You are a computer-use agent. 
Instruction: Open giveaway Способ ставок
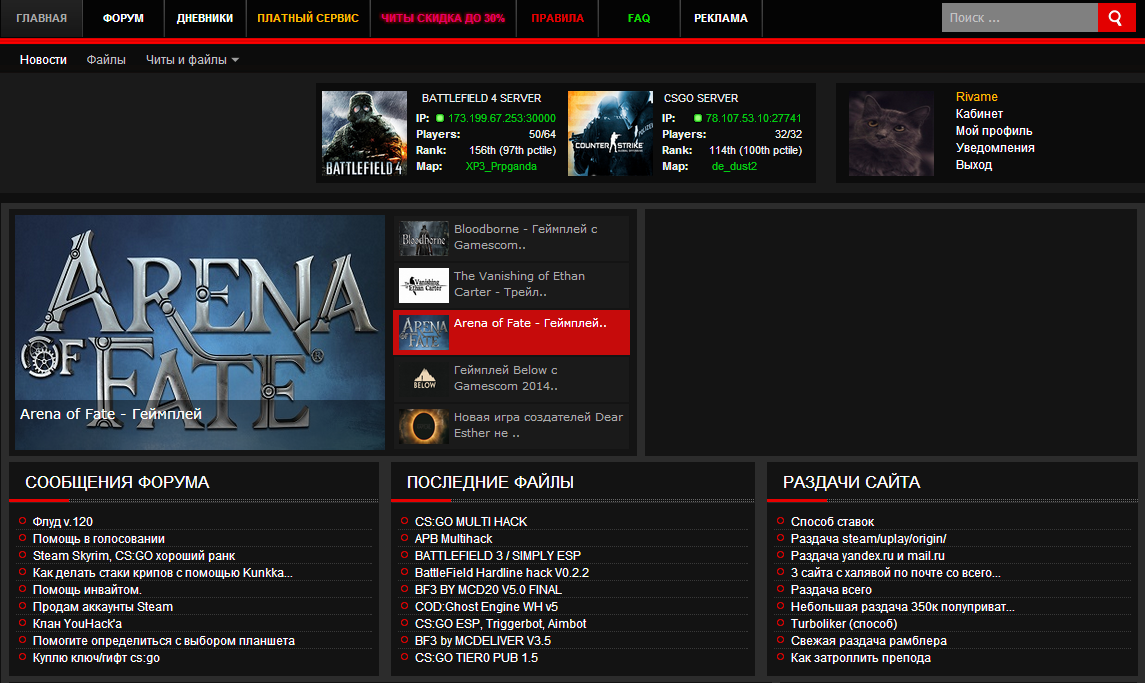832,522
